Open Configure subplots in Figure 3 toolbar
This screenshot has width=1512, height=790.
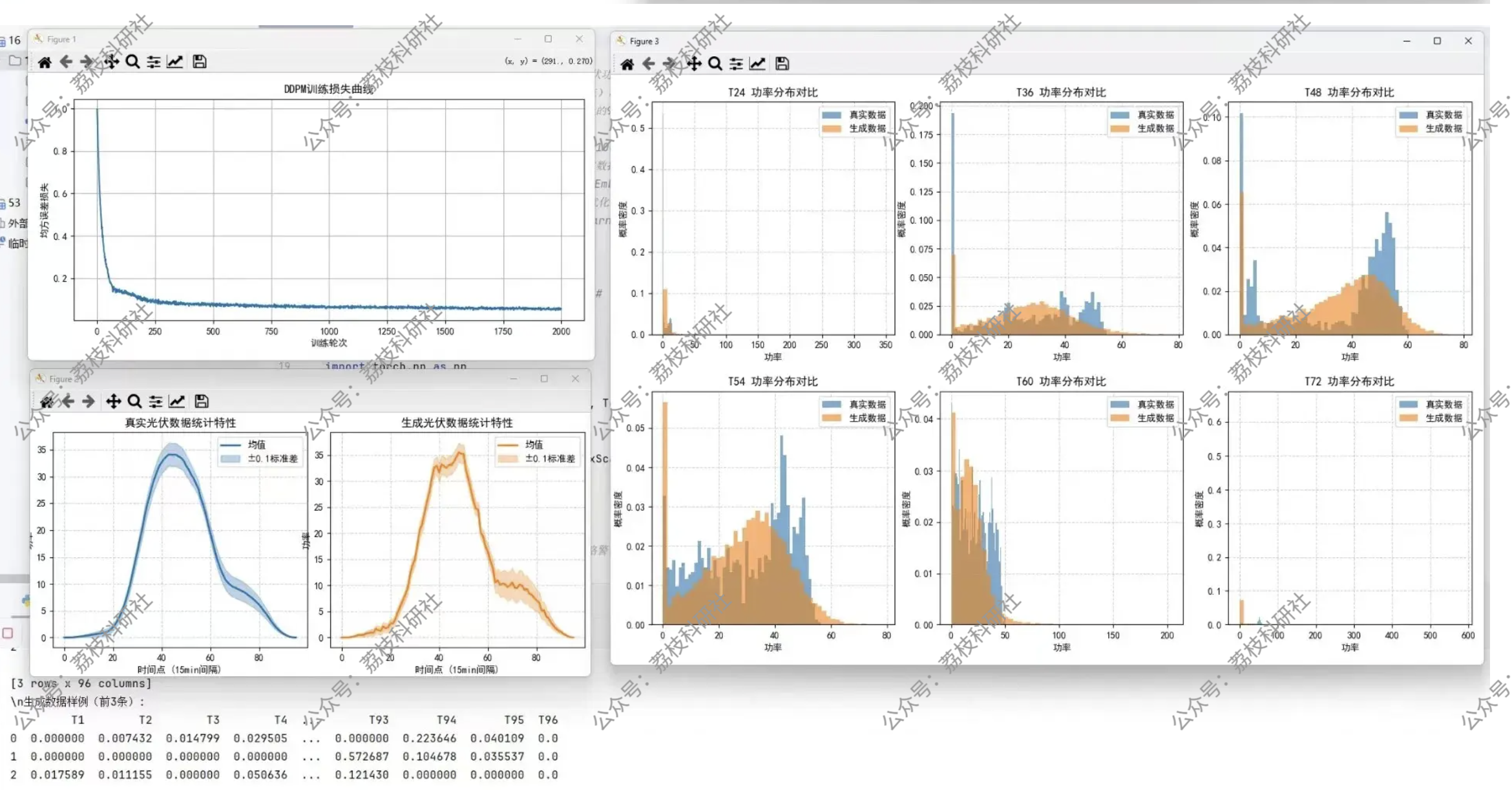(737, 63)
